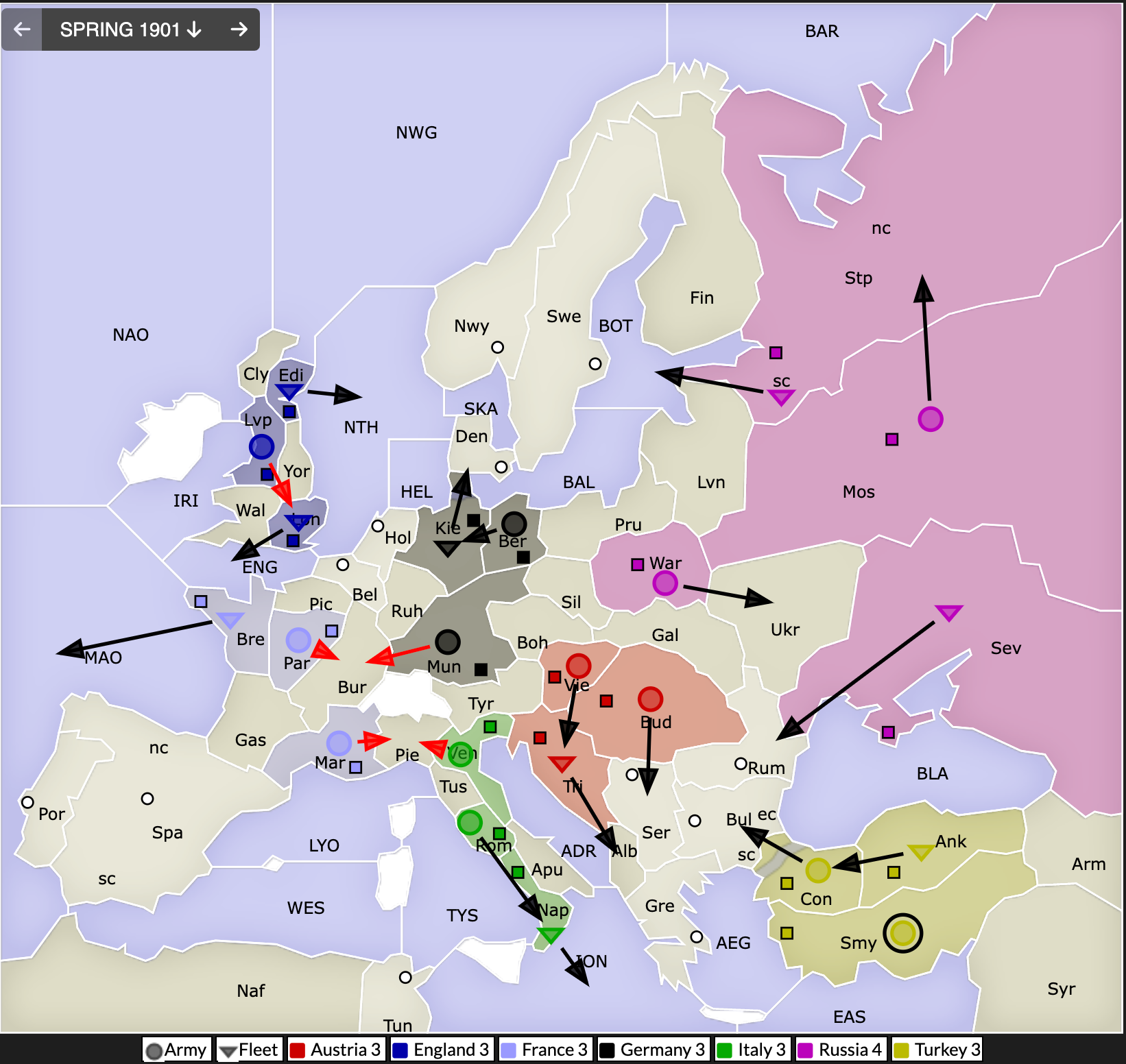Click France's light blue legend swatch
The image size is (1126, 1064).
[x=509, y=1050]
